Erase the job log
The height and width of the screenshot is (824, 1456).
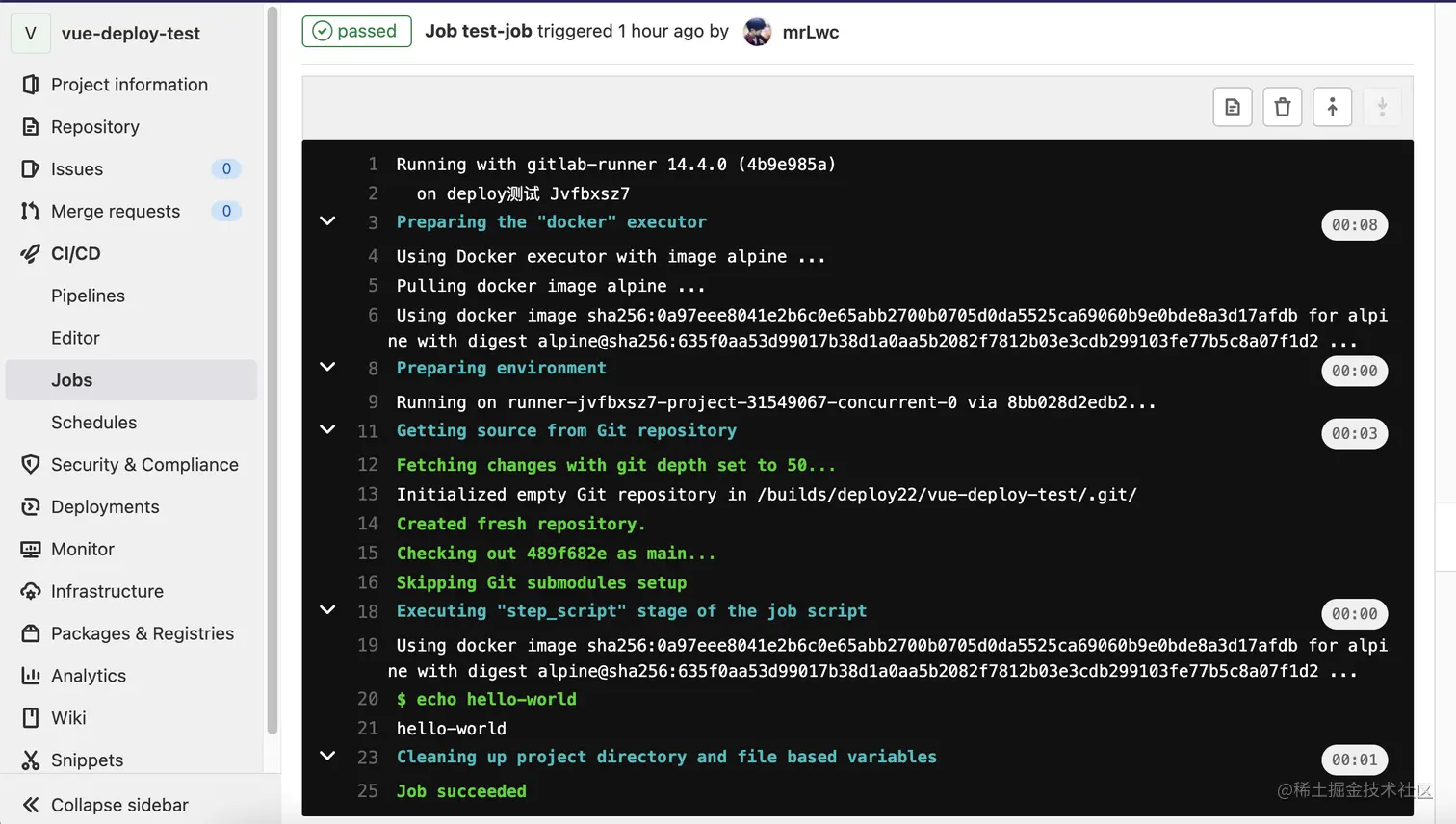pyautogui.click(x=1282, y=107)
